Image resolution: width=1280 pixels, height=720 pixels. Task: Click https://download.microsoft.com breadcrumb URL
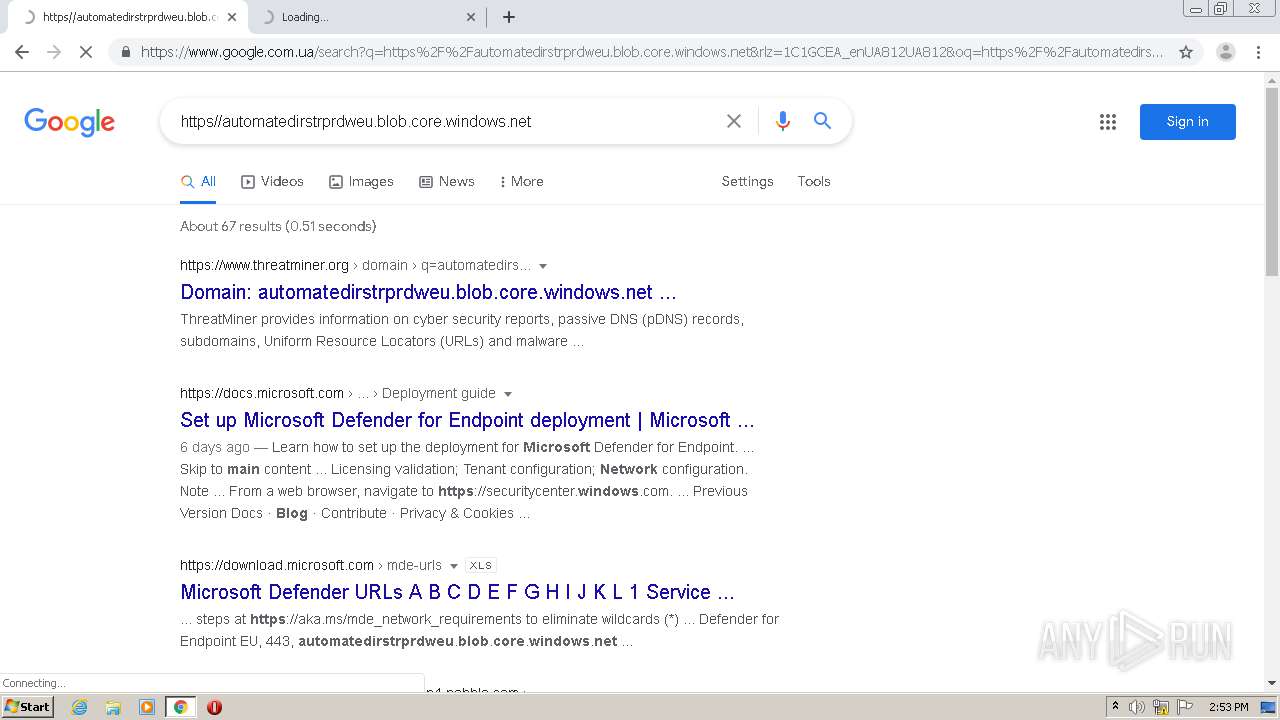(x=277, y=565)
